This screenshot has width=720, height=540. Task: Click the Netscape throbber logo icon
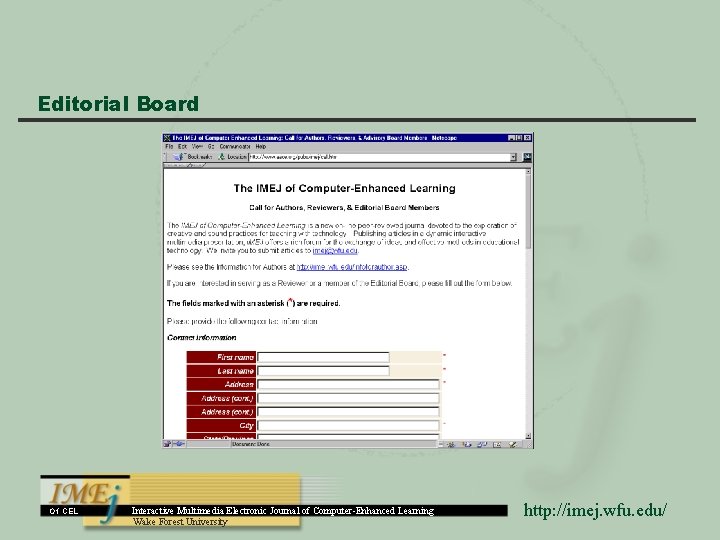(527, 157)
